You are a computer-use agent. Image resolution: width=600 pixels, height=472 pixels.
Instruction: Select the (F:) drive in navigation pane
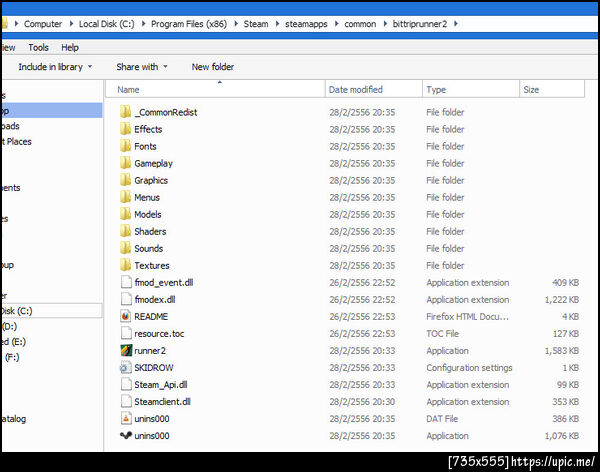12,357
